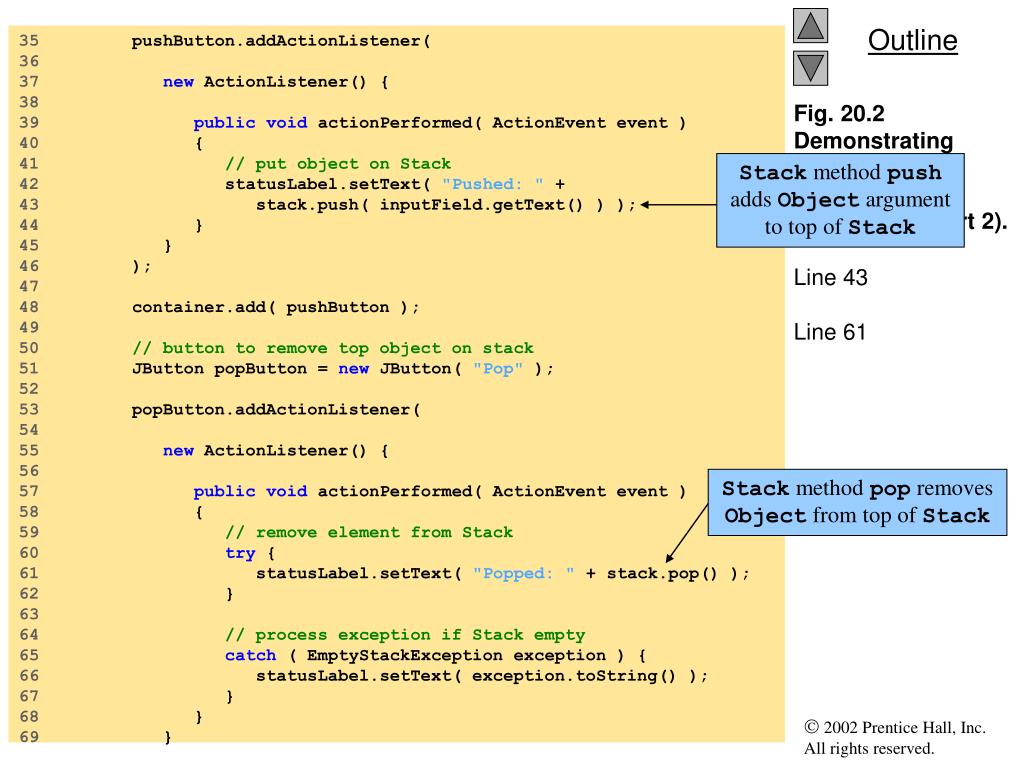Click the Prentice Hall copyright notice
Screen dimensions: 1024x768
894,738
